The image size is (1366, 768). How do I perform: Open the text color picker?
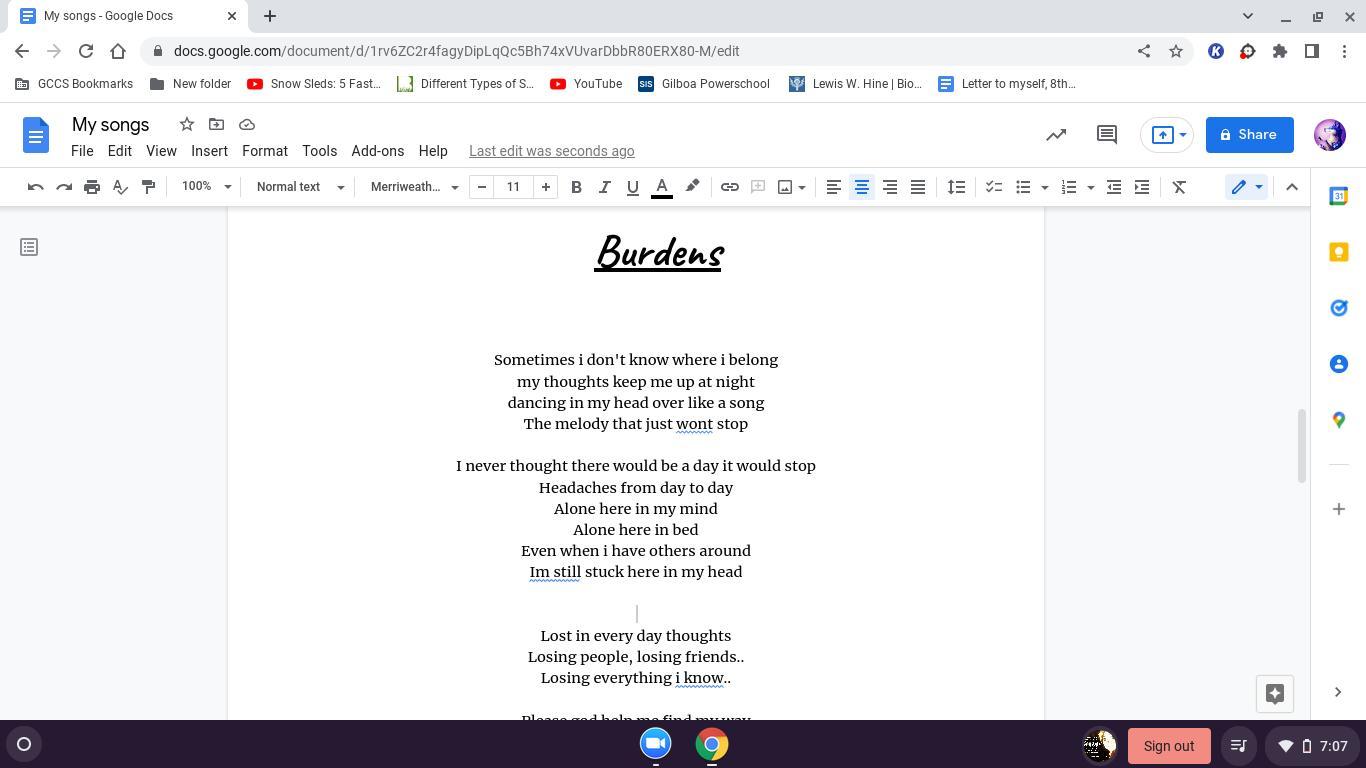(x=662, y=187)
